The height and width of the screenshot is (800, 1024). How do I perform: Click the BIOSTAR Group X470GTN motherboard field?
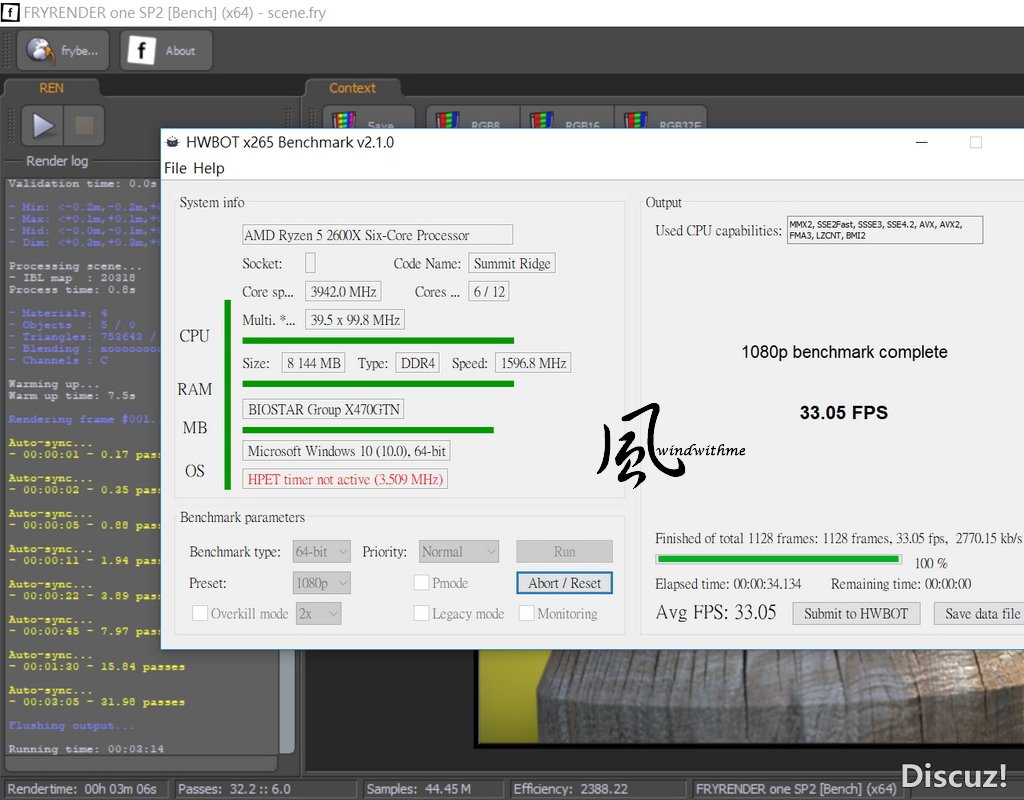(x=323, y=409)
